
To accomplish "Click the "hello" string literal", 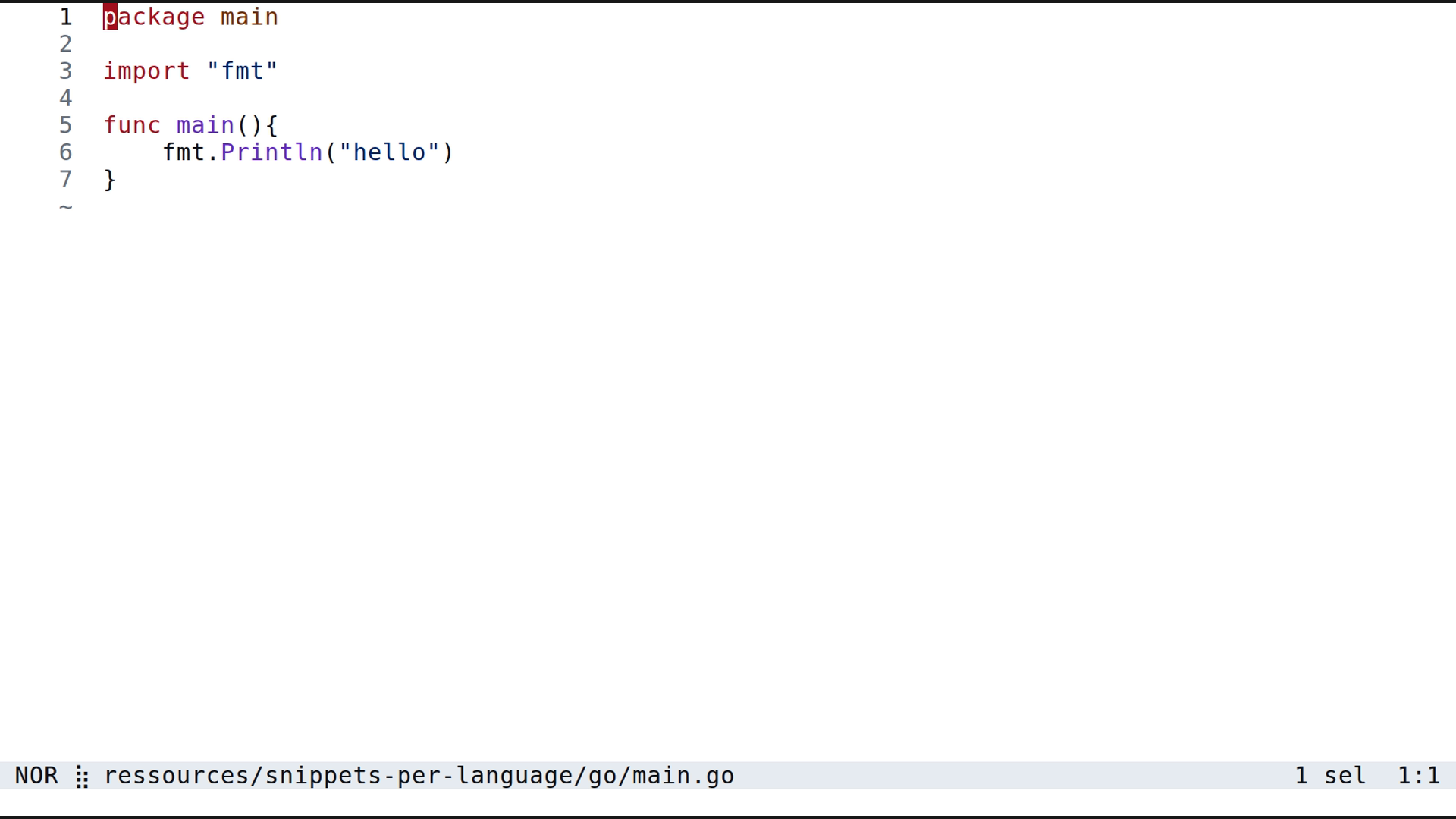I will [390, 152].
